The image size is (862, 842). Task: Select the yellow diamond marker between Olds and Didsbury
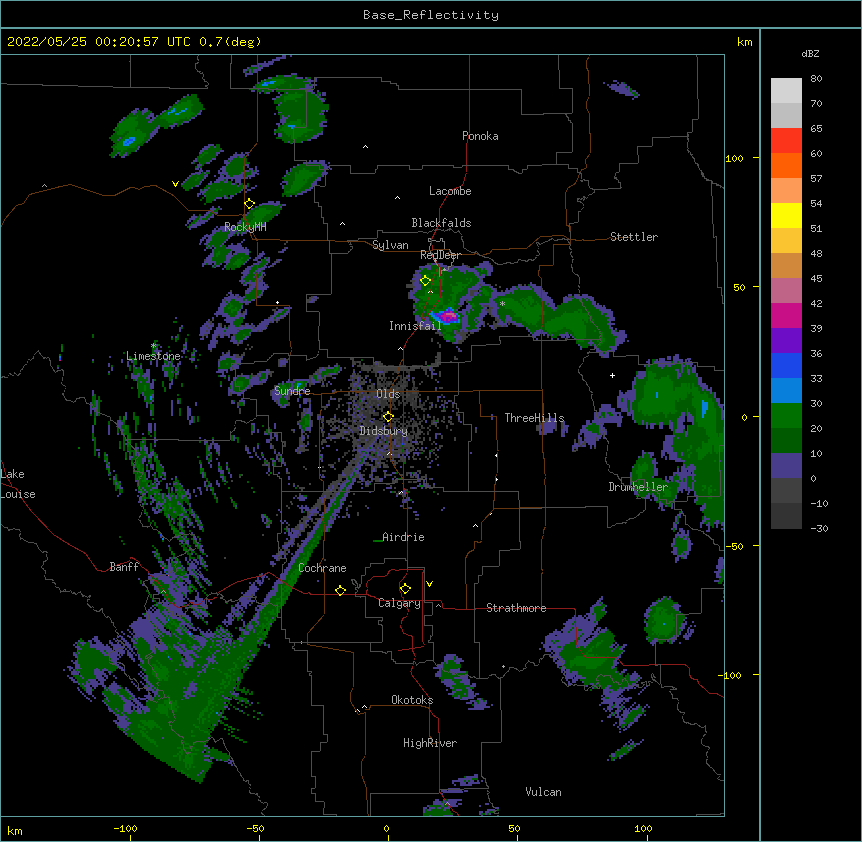click(x=388, y=416)
